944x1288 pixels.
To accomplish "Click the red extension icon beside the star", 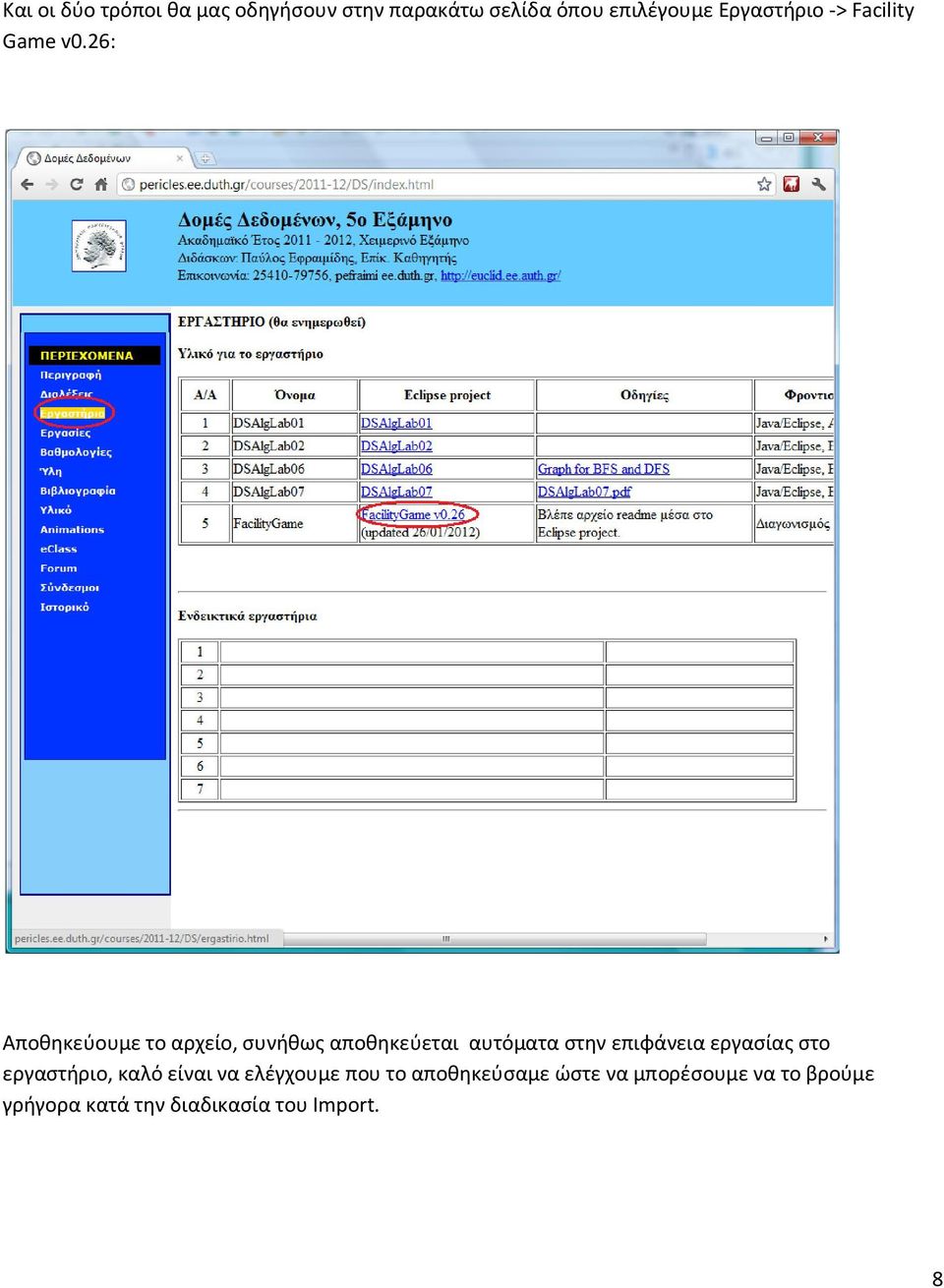I will [x=792, y=184].
